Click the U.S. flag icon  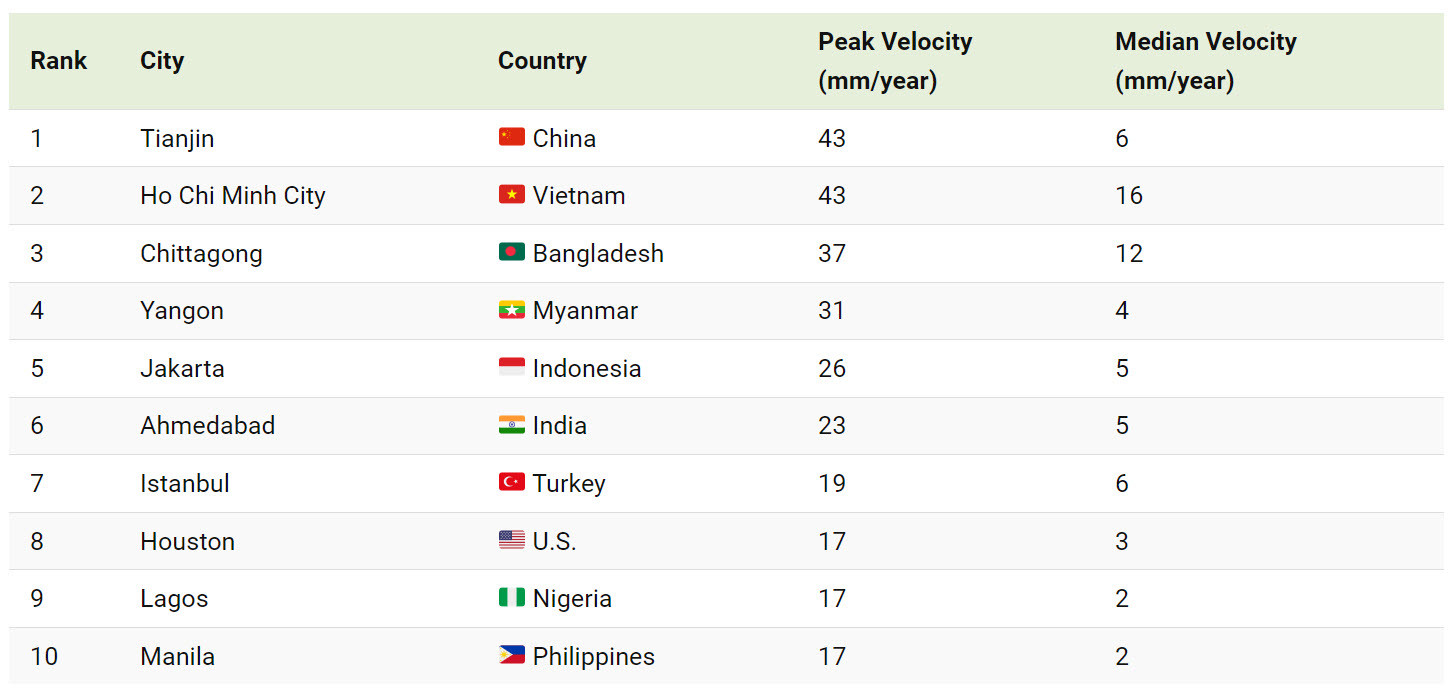click(x=511, y=540)
